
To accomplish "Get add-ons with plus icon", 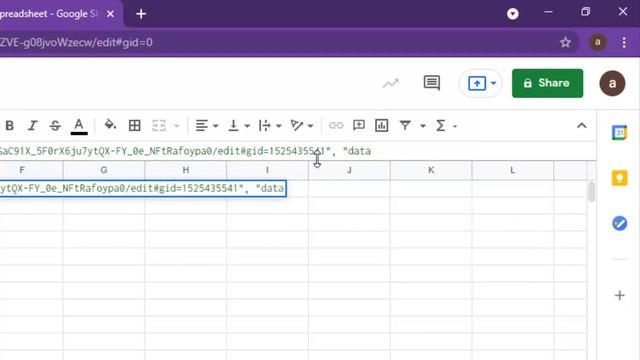I will pyautogui.click(x=620, y=295).
